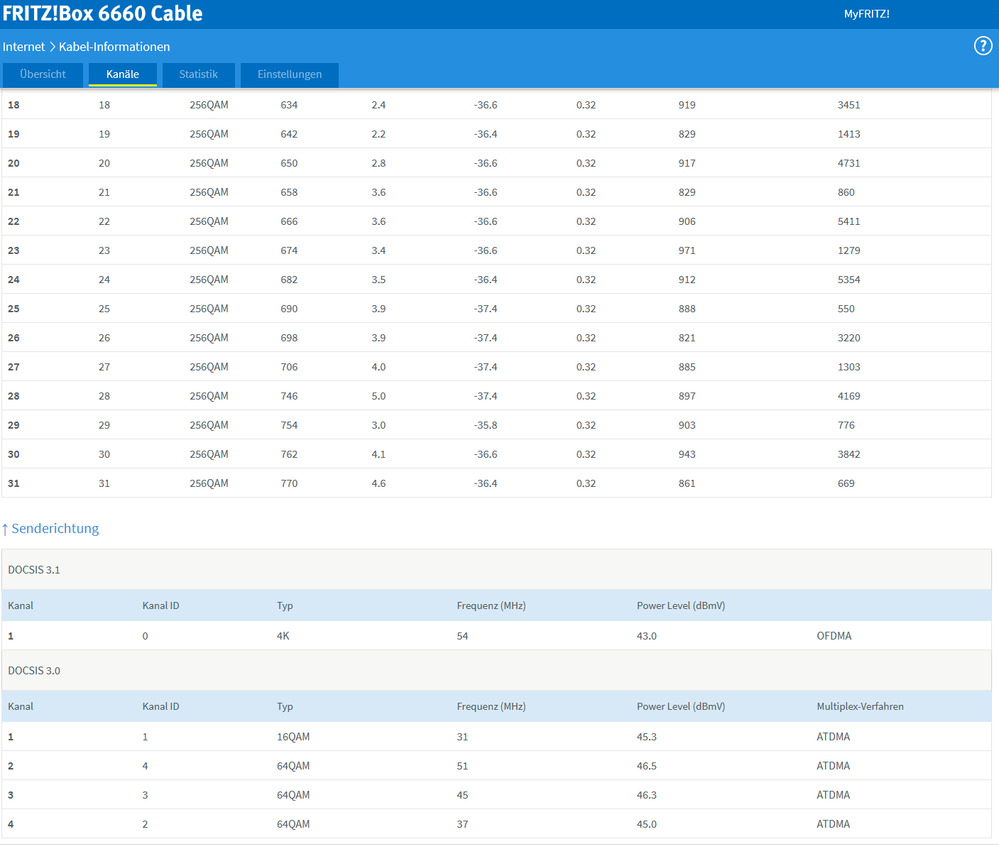Viewport: 999px width, 846px height.
Task: Click frequency 658 in channel 21 row
Action: [289, 192]
